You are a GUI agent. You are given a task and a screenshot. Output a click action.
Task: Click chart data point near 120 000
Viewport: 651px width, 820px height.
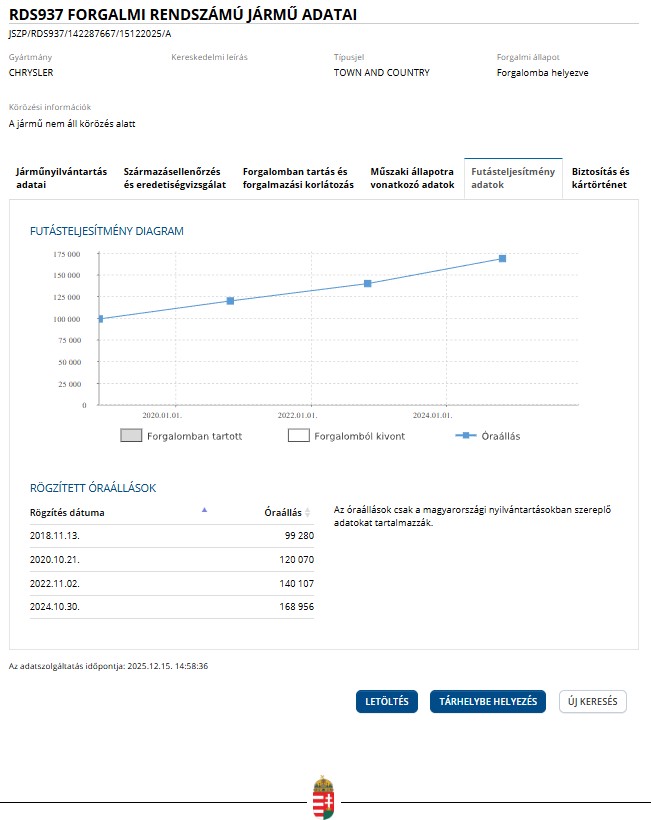[x=230, y=301]
